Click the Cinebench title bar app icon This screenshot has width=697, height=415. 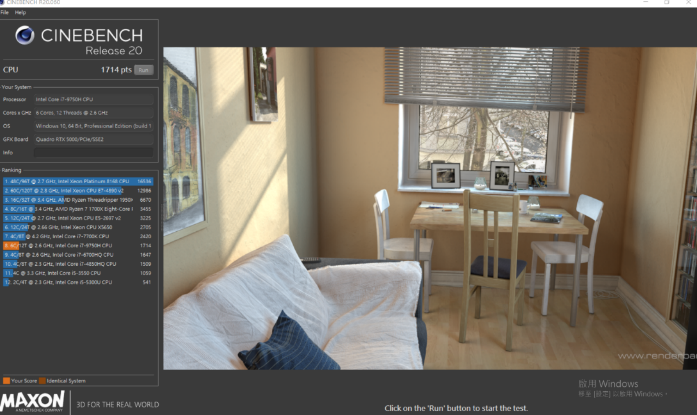pos(5,3)
